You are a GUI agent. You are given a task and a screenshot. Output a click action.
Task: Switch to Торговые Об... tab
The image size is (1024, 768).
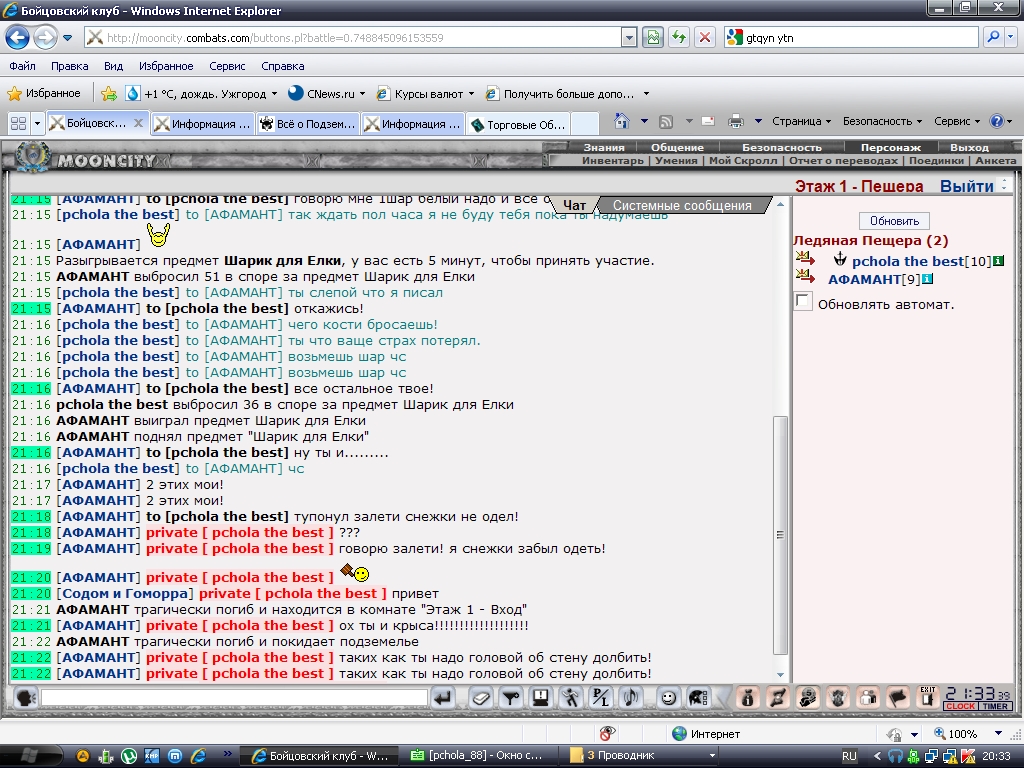coord(519,124)
